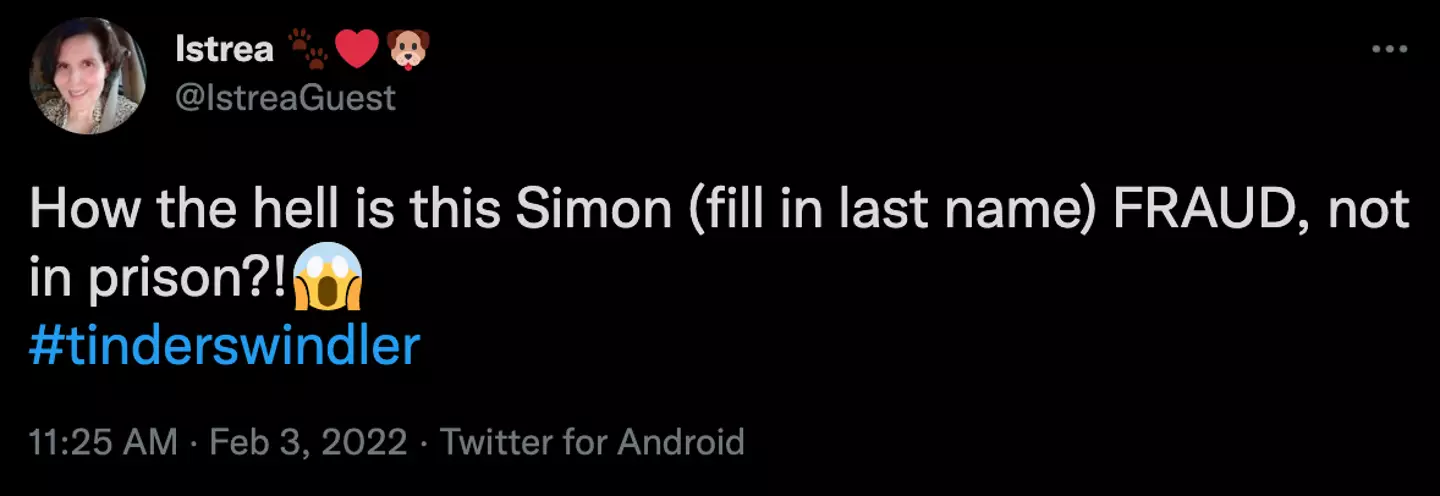
Task: Open the Twitter for Android source link
Action: point(592,441)
